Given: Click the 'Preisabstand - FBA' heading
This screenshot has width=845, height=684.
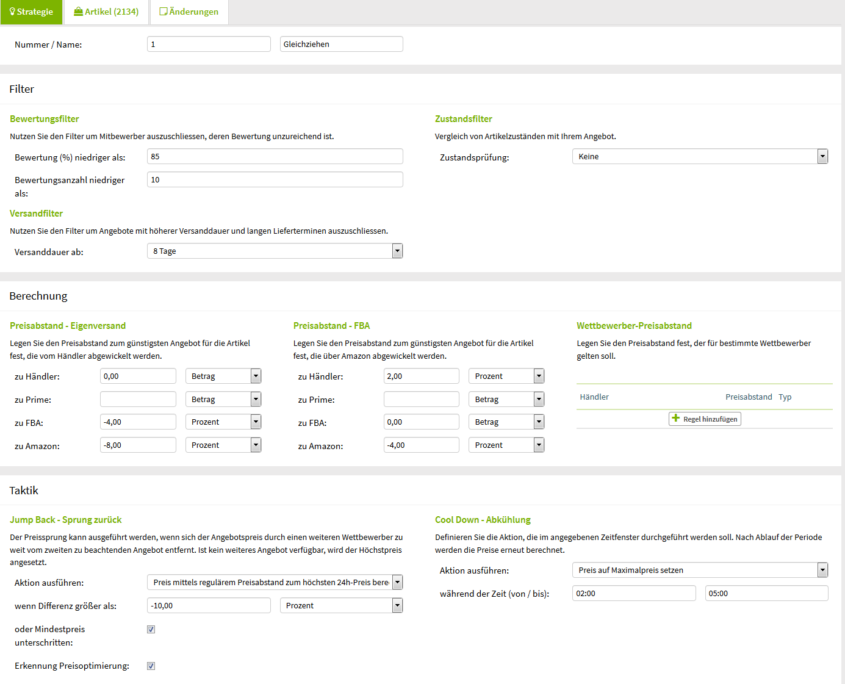Looking at the screenshot, I should 331,326.
